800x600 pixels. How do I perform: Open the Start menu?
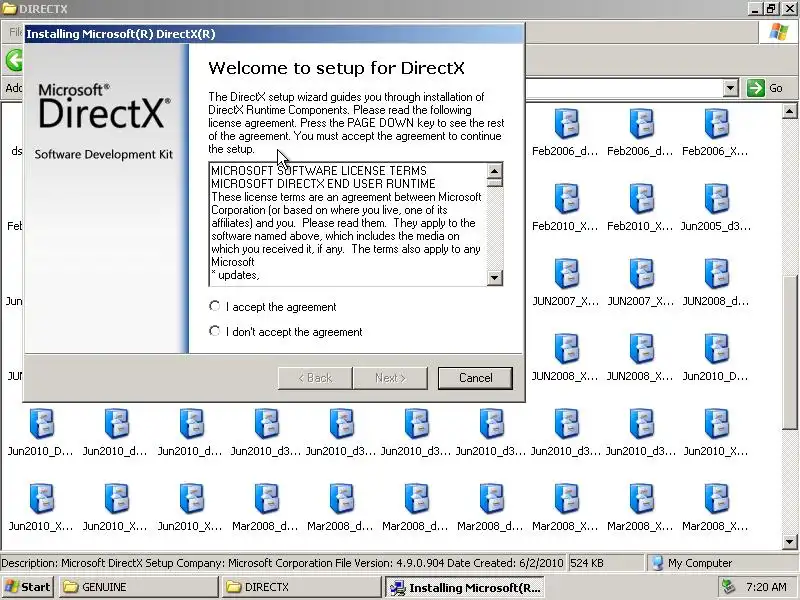[x=28, y=587]
